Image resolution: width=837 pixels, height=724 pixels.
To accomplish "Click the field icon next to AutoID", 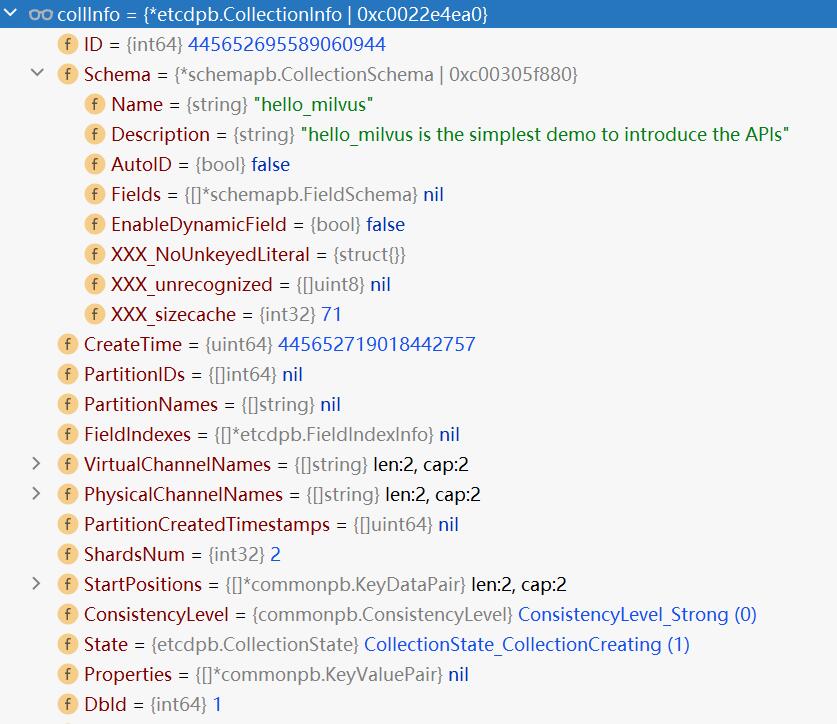I will [x=95, y=164].
